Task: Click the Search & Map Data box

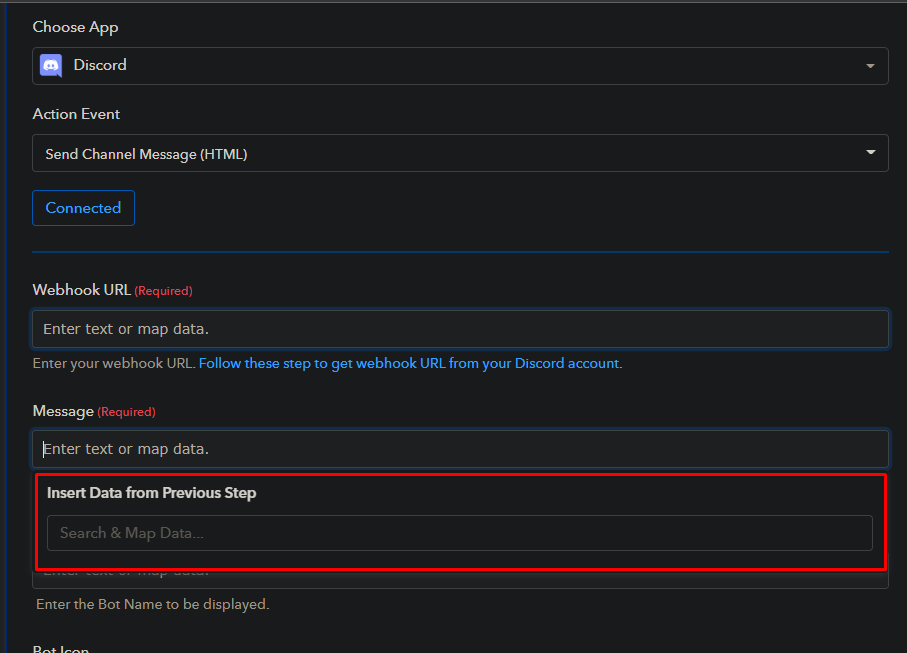Action: (x=459, y=533)
